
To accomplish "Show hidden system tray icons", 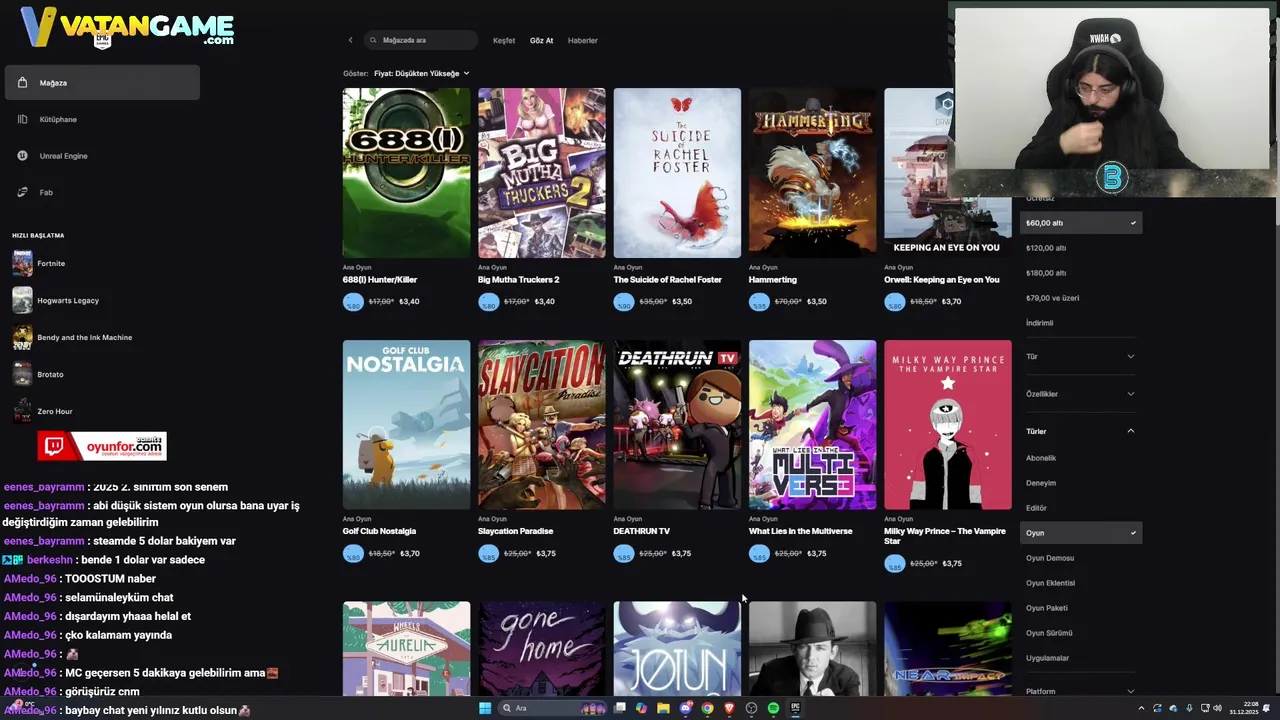I will coord(1141,708).
